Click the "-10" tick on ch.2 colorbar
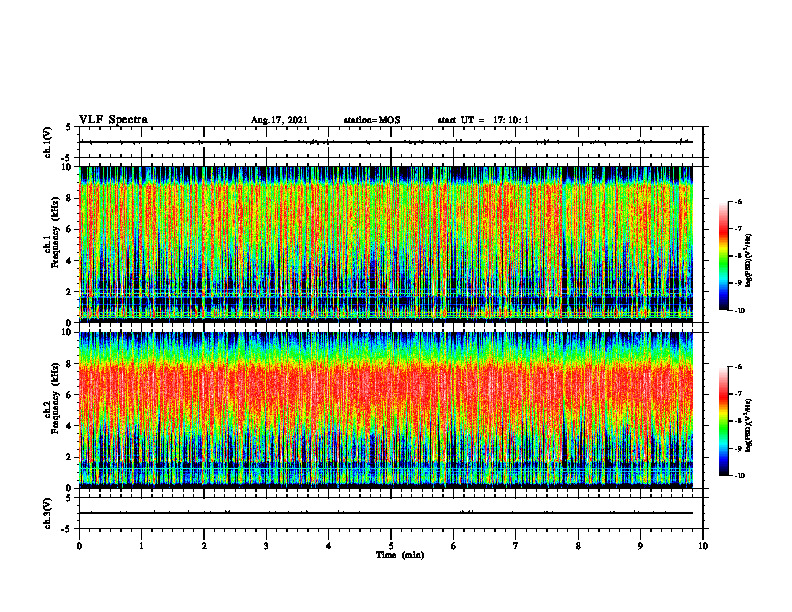 [740, 475]
